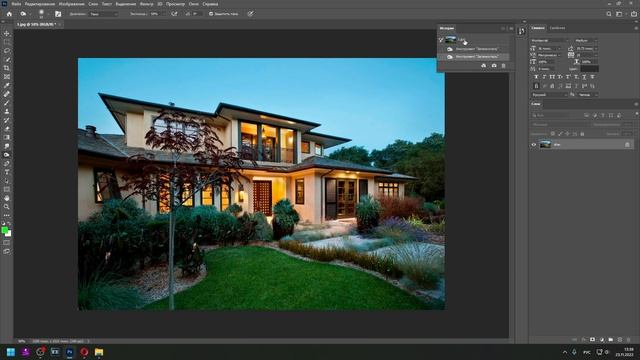Delete layer trash icon in Layers panel
Image resolution: width=640 pixels, height=360 pixels.
click(x=629, y=340)
